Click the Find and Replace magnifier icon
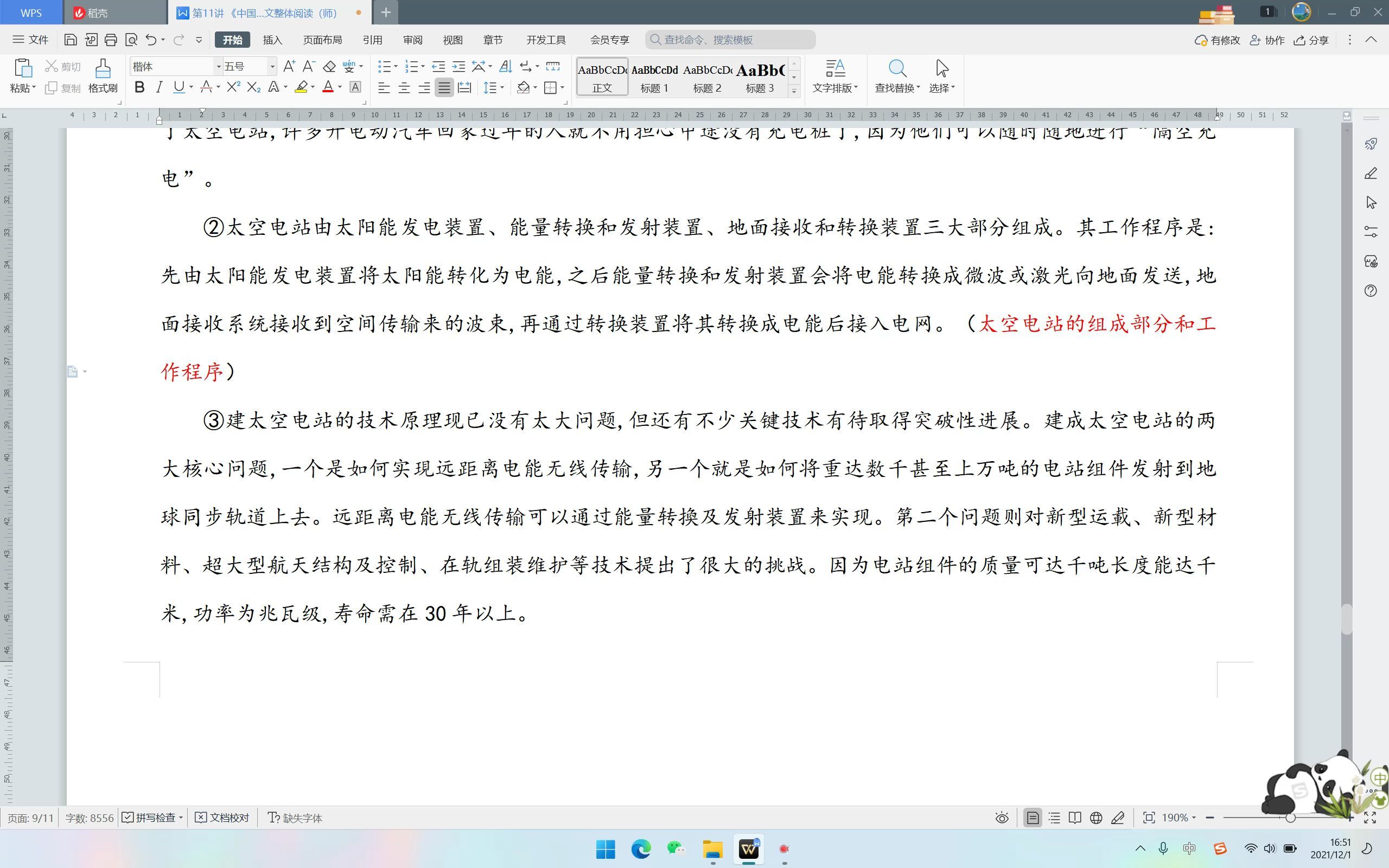This screenshot has height=868, width=1389. pos(897,69)
